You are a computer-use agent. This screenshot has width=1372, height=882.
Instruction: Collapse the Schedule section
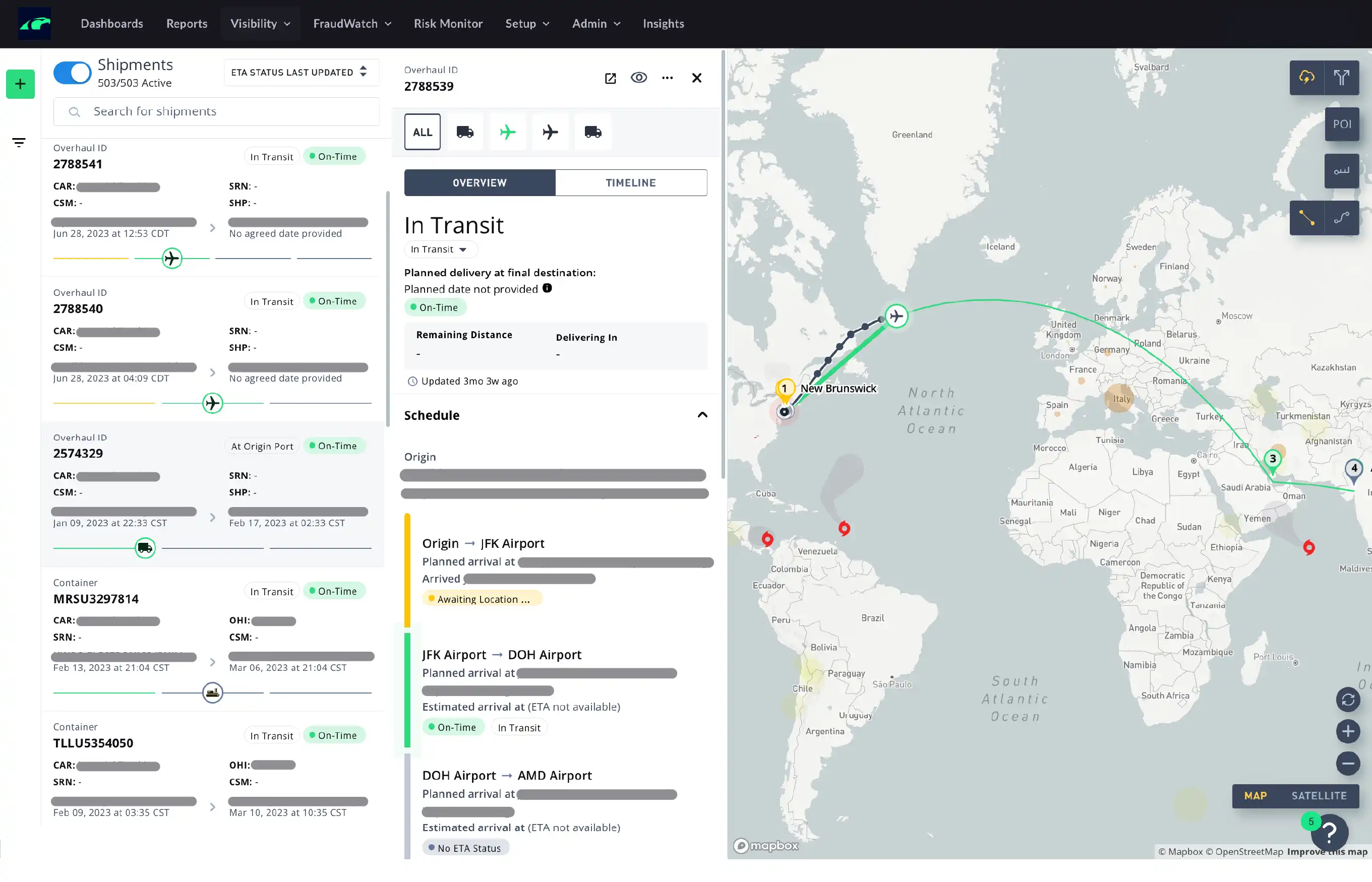click(x=702, y=415)
